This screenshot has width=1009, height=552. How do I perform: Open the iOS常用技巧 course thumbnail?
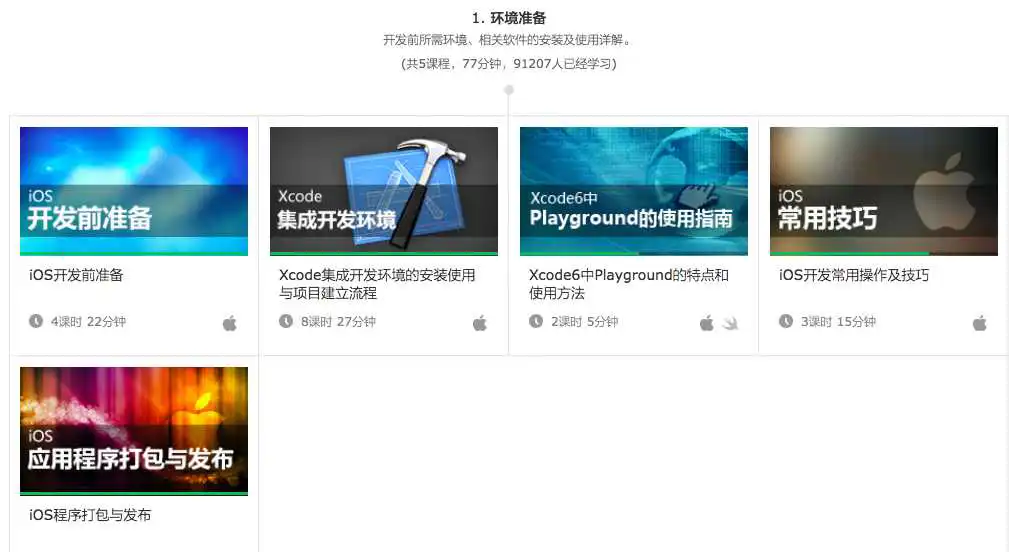(884, 191)
